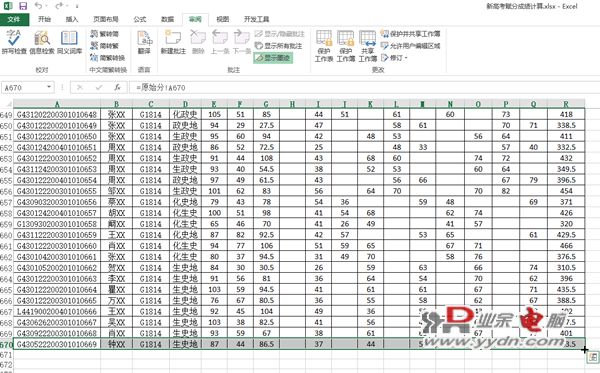Open the 文件 file menu
Viewport: 600px width, 373px height.
(14, 19)
